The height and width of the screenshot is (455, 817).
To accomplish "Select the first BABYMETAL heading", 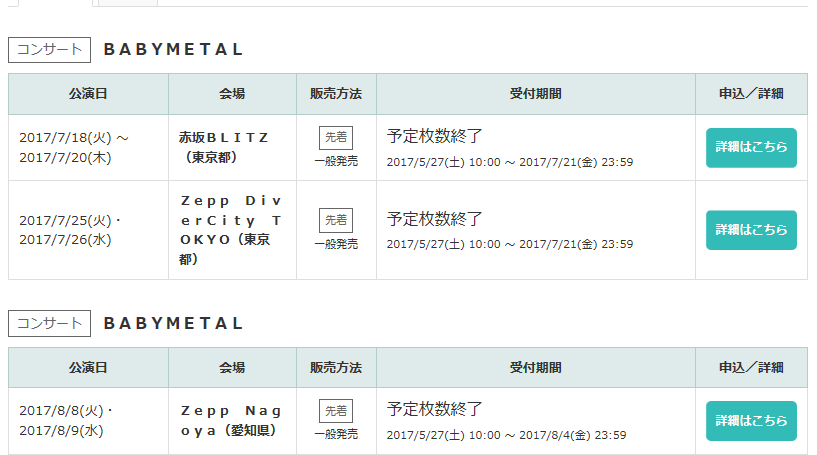I will tap(173, 50).
